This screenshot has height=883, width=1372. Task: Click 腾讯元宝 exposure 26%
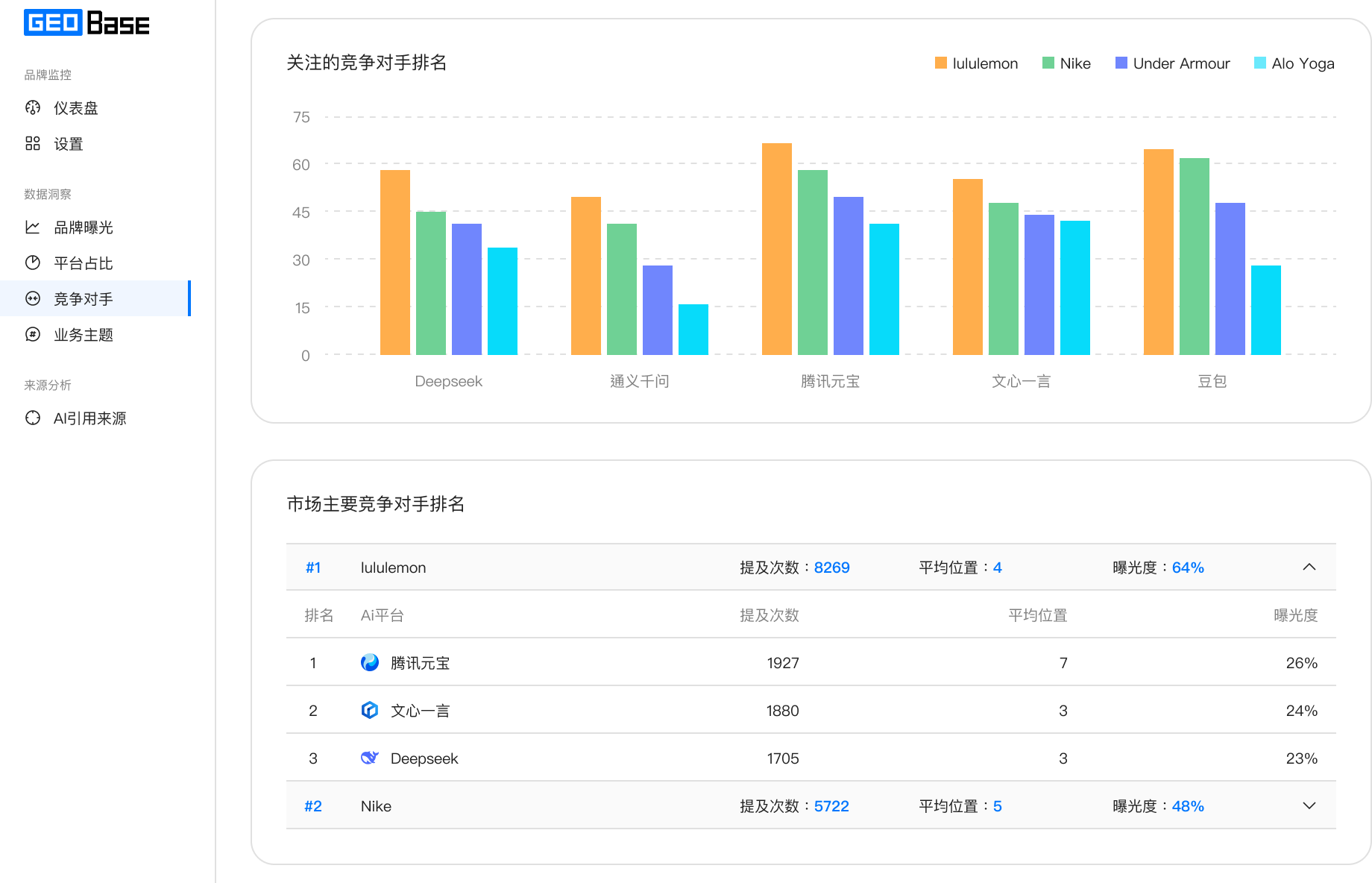click(x=1302, y=663)
